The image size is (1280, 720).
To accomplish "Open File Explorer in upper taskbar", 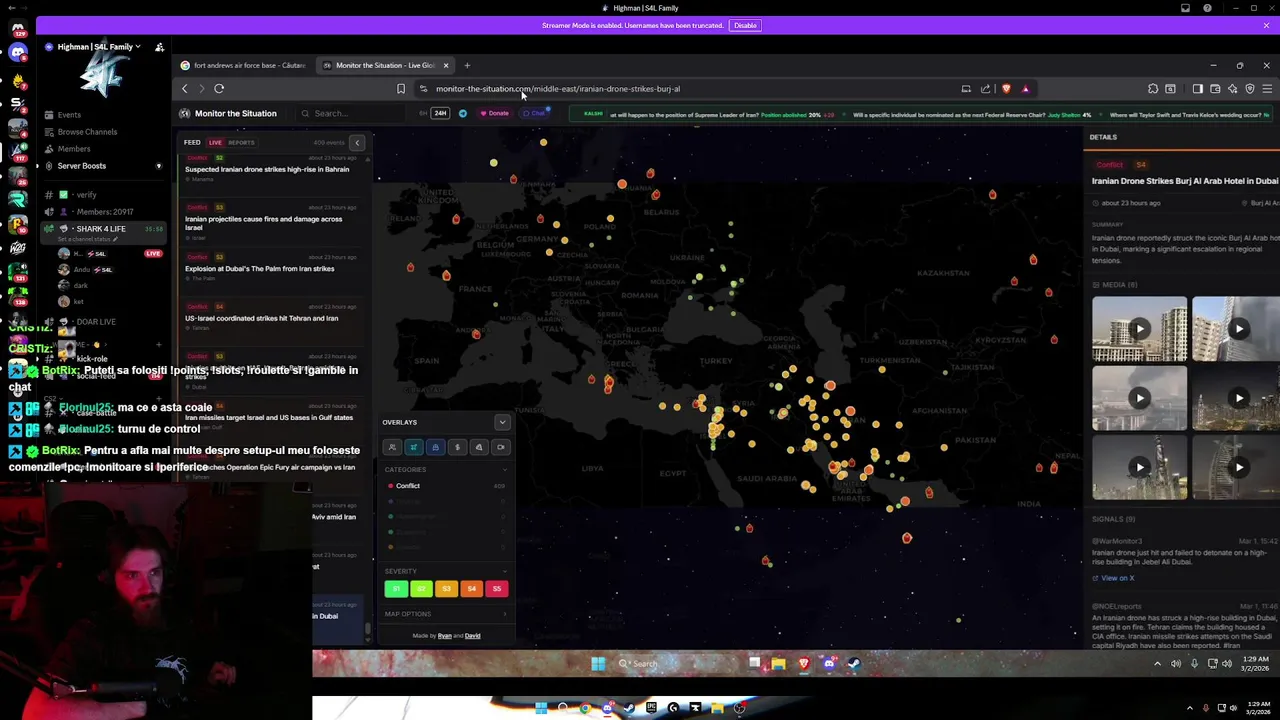I will pos(778,663).
